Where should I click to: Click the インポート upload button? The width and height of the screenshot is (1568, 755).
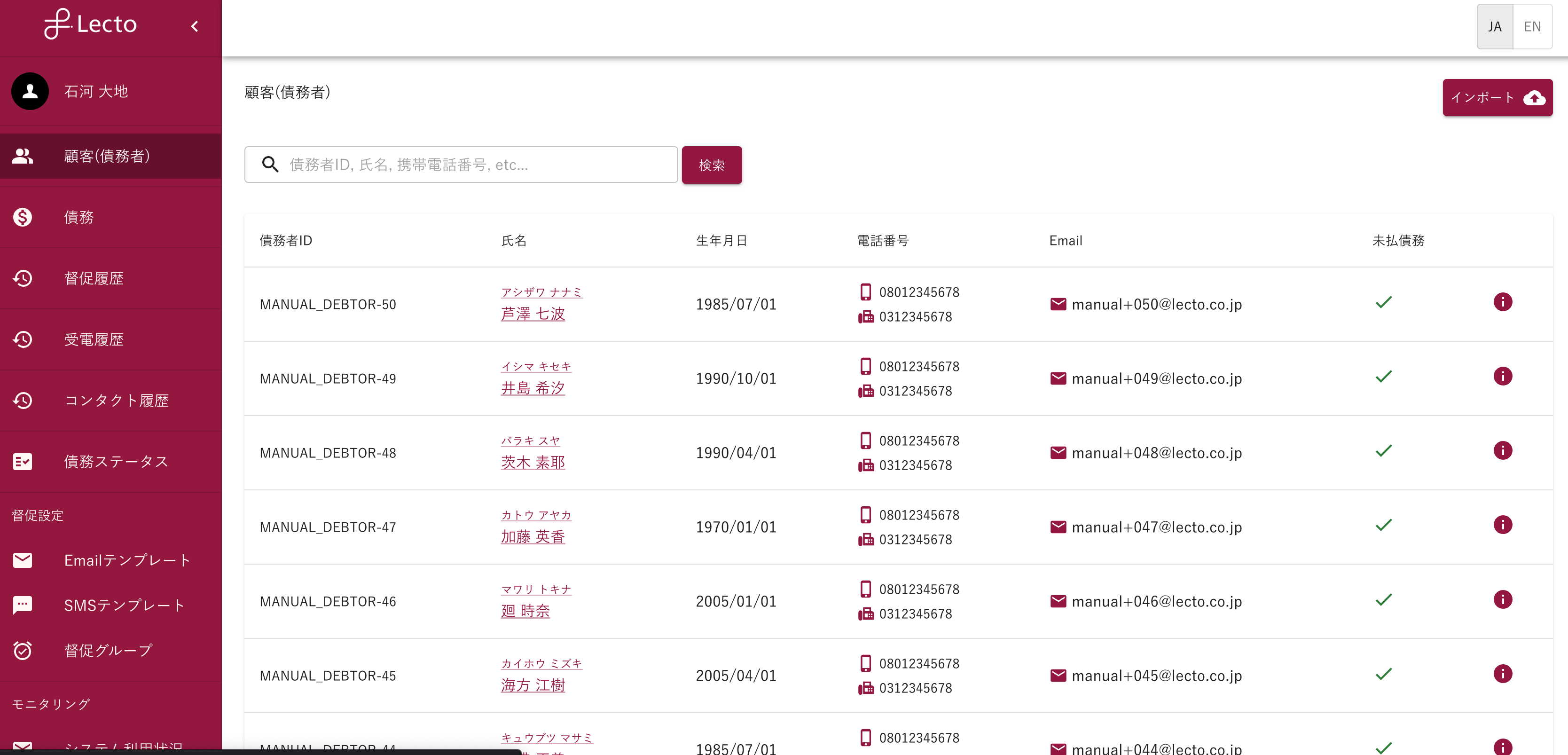1497,97
